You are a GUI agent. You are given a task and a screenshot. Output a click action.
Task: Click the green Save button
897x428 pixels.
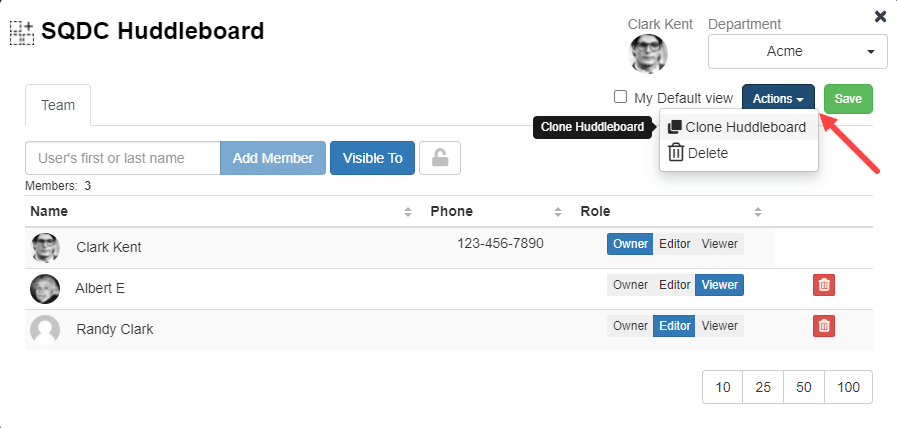pyautogui.click(x=848, y=99)
